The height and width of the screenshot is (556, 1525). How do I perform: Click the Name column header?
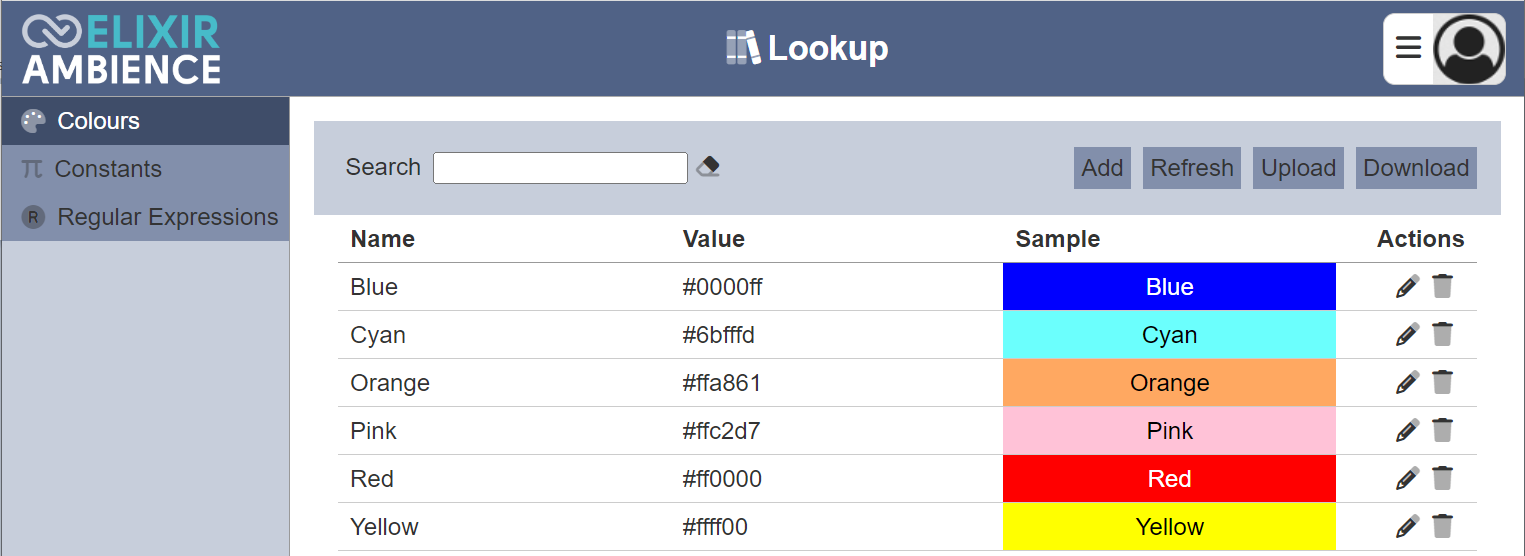383,239
